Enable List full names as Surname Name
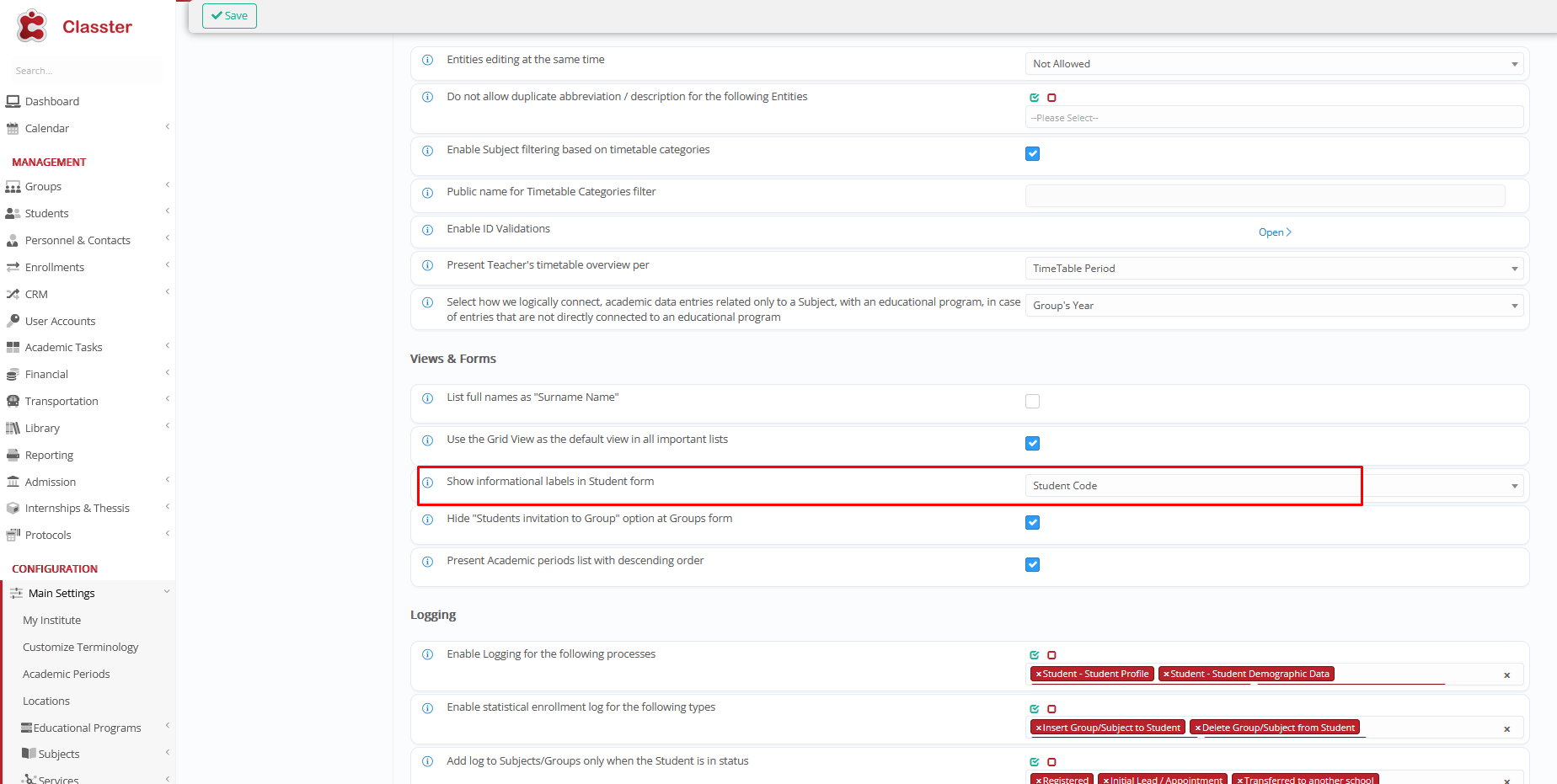Viewport: 1557px width, 784px height. point(1032,402)
